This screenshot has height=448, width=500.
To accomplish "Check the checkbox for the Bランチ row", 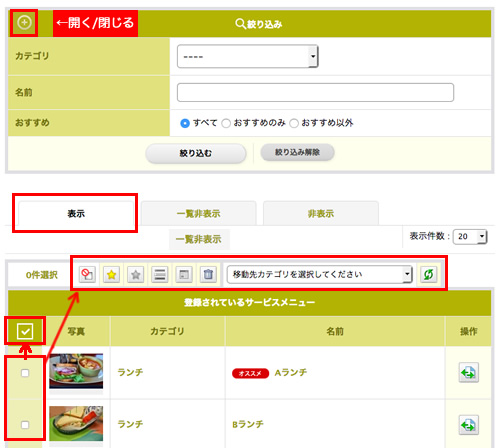I will click(x=25, y=425).
